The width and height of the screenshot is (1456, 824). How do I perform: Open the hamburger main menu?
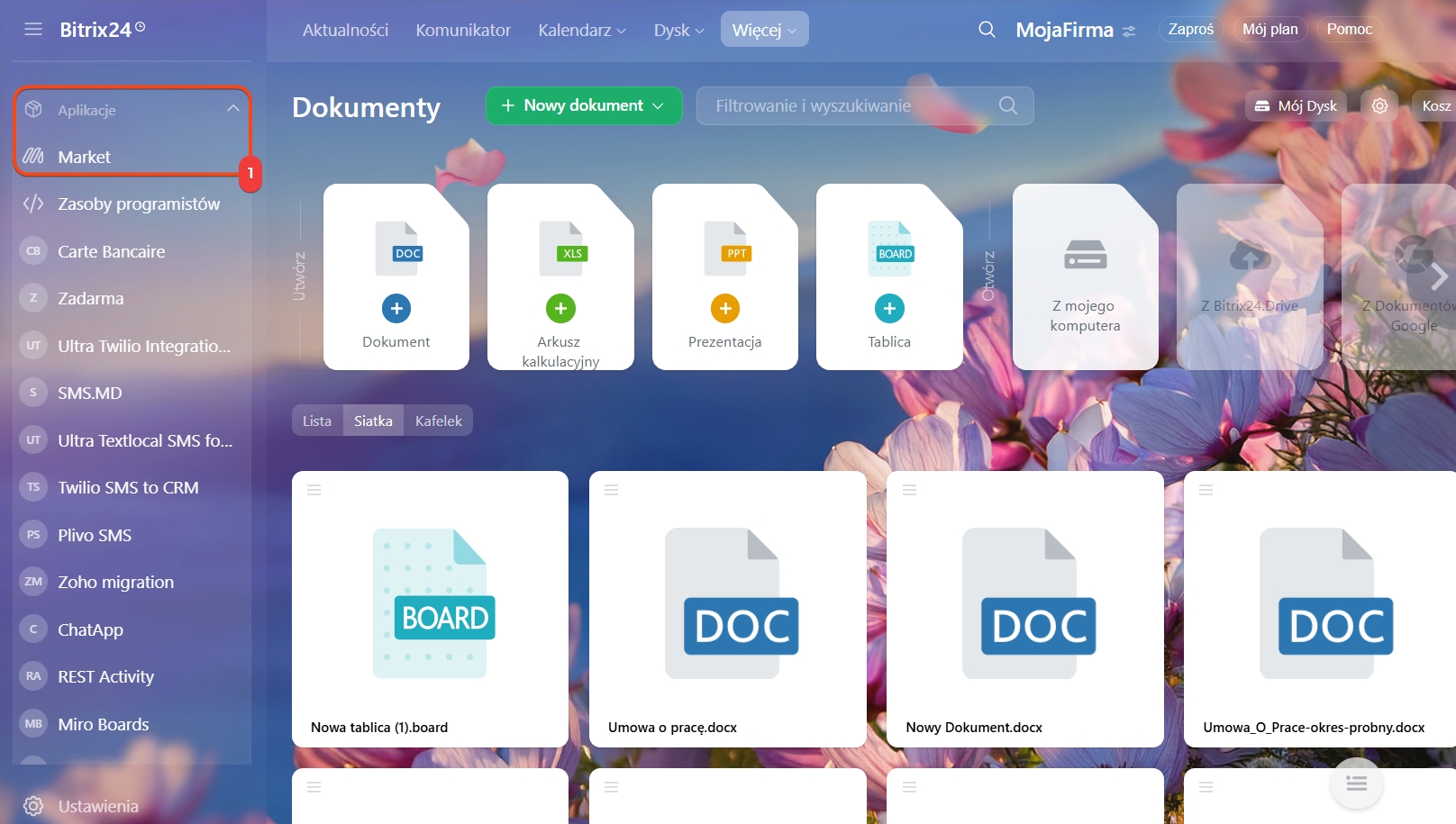(33, 29)
